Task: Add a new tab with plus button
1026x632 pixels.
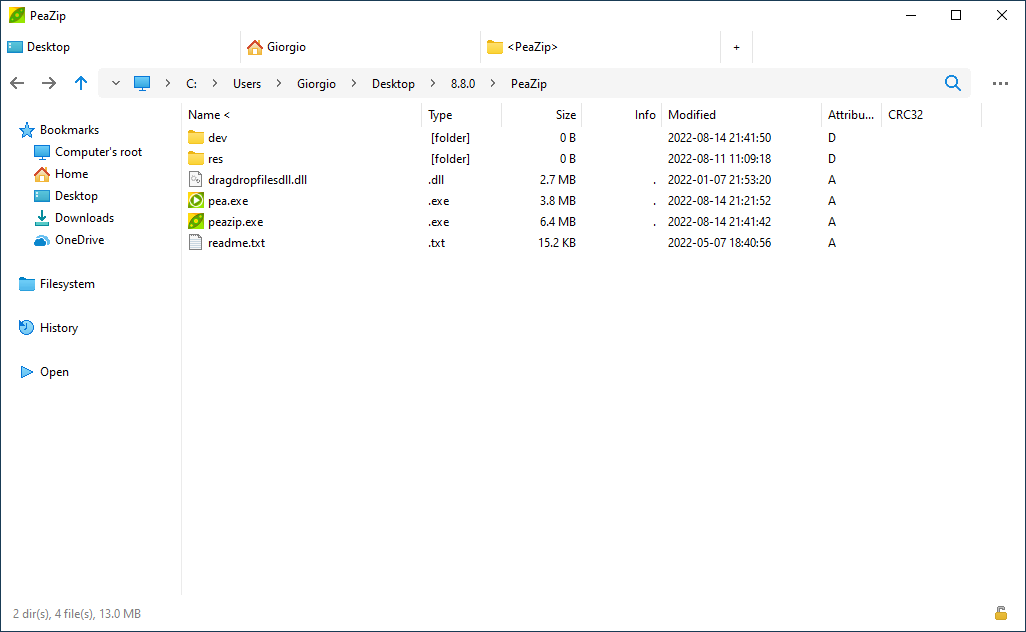Action: coord(736,47)
